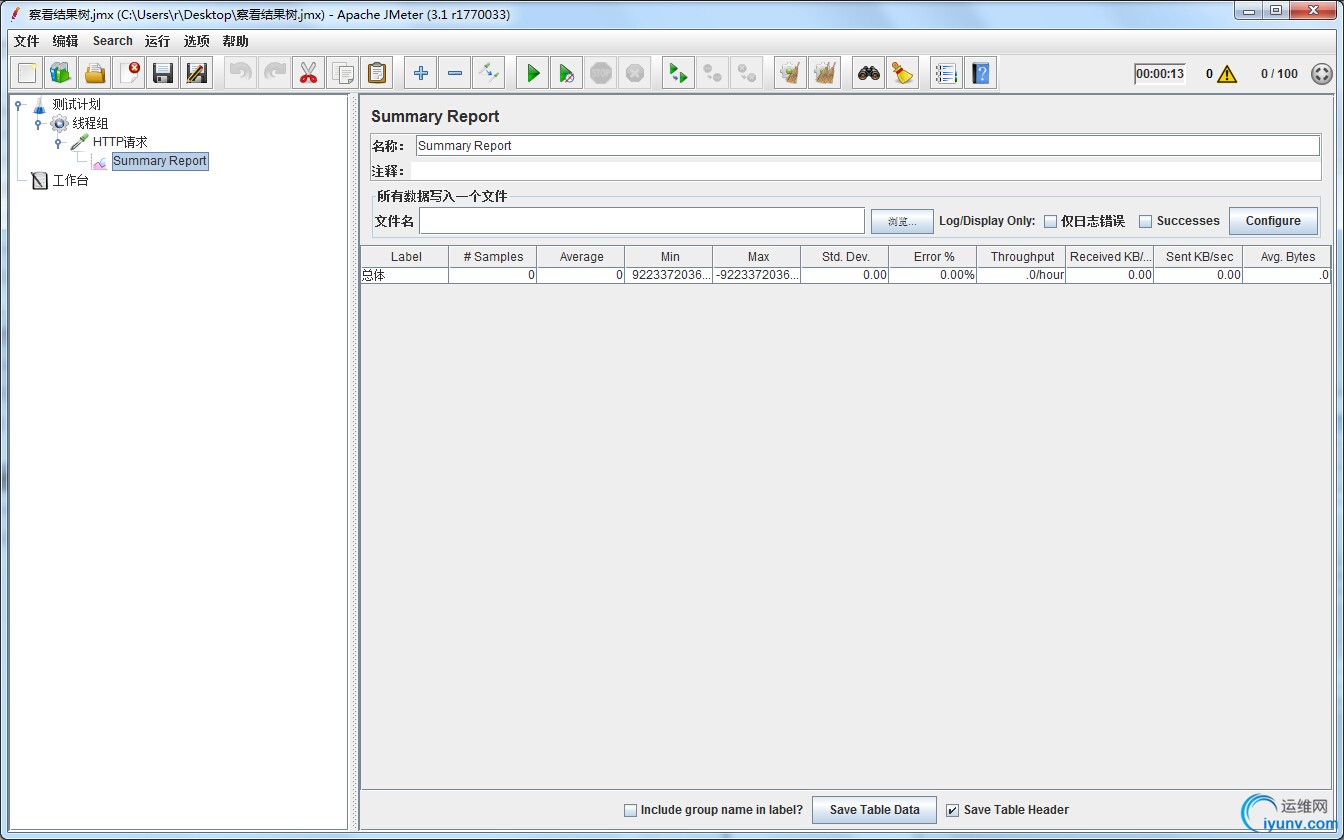
Task: Open Search with binoculars icon
Action: click(x=869, y=73)
